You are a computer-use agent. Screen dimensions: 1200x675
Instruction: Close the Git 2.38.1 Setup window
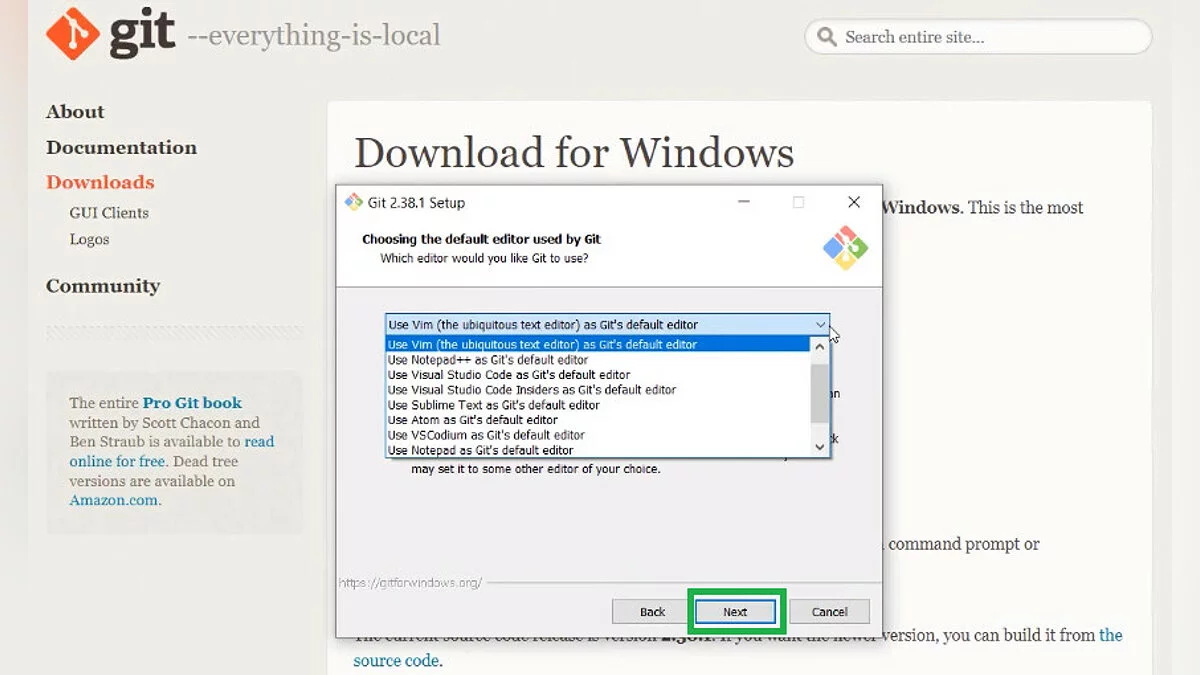tap(854, 202)
